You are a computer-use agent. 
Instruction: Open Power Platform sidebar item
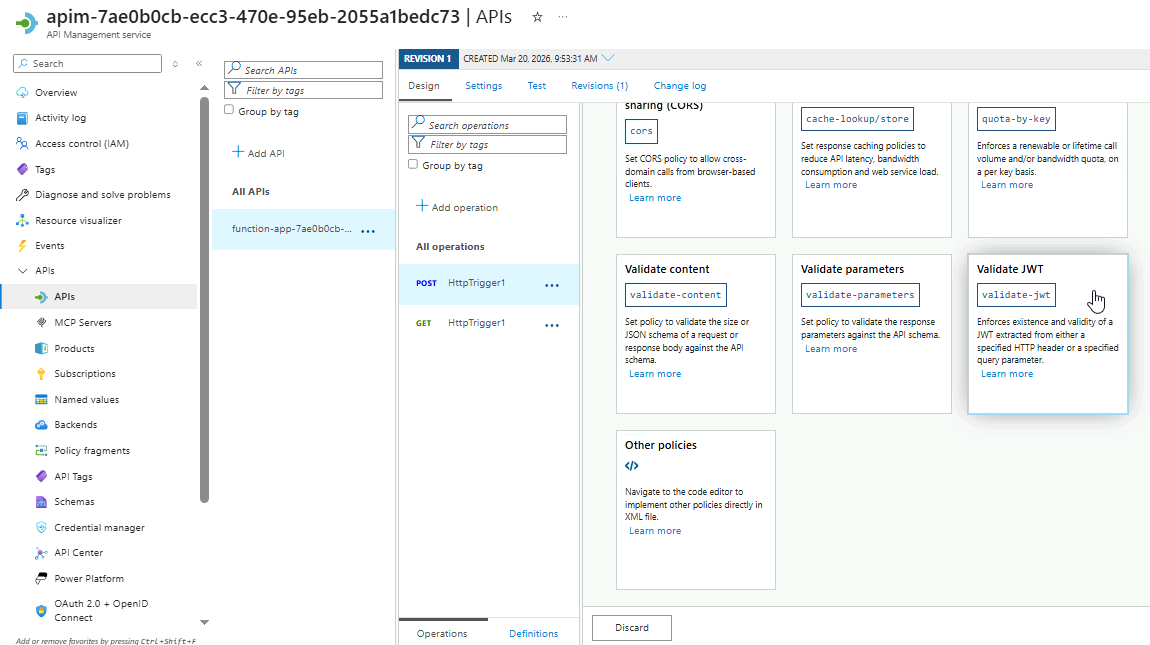pyautogui.click(x=89, y=578)
